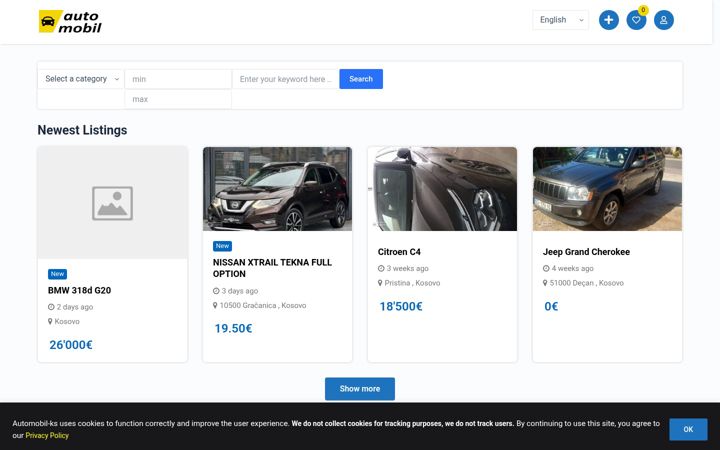Click the 26'000€ price
This screenshot has height=450, width=720.
tap(71, 345)
